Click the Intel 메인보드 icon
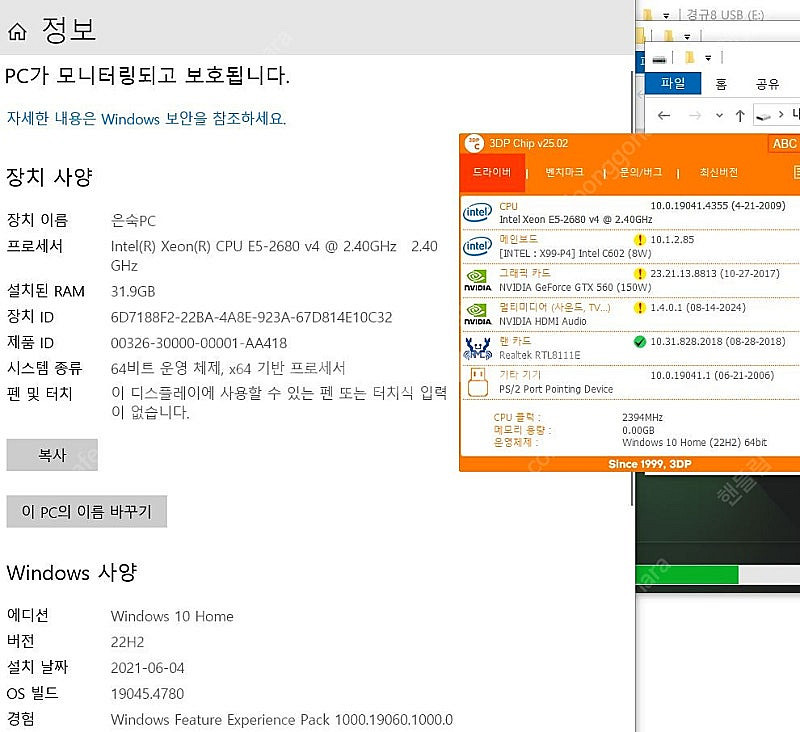Image resolution: width=800 pixels, height=732 pixels. coord(478,246)
